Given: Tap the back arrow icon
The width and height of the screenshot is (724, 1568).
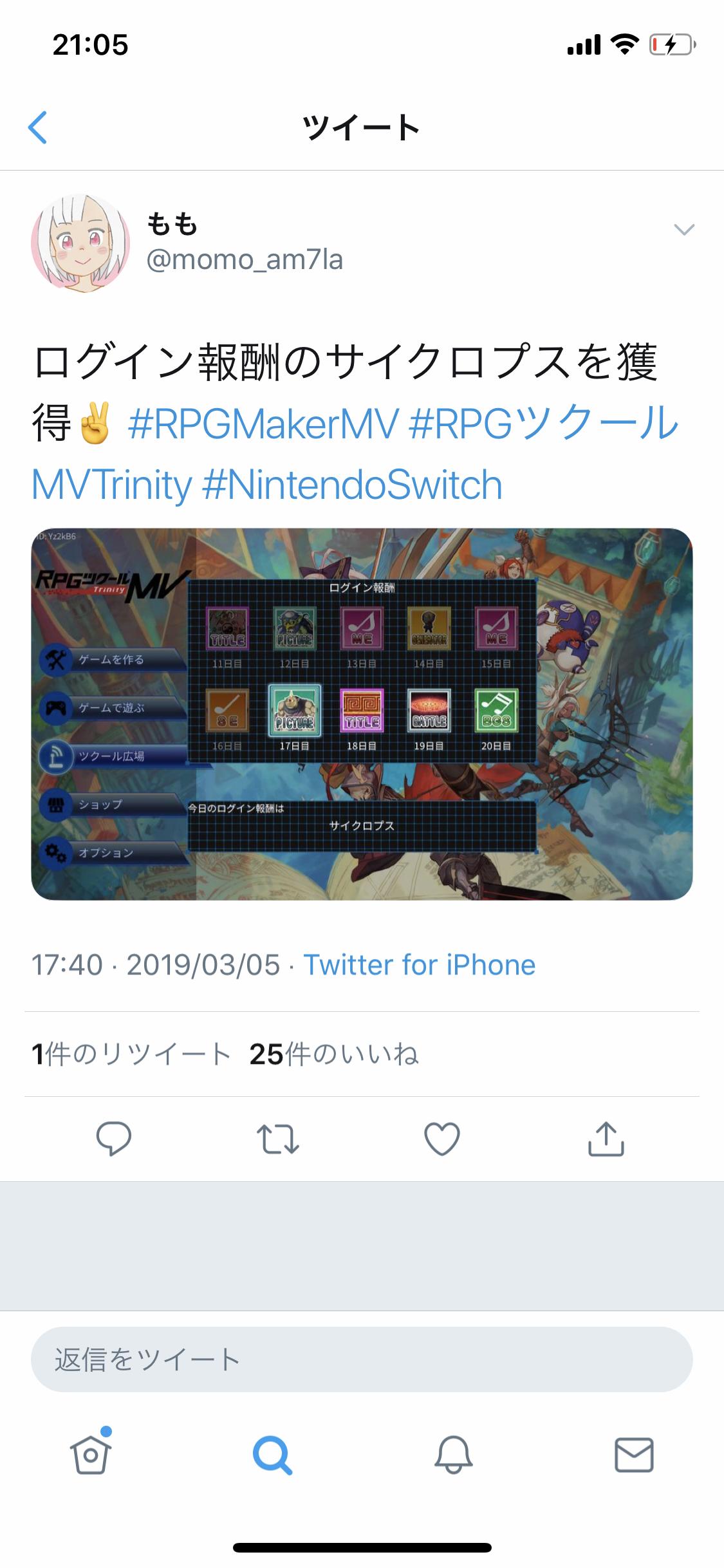Looking at the screenshot, I should click(x=38, y=127).
